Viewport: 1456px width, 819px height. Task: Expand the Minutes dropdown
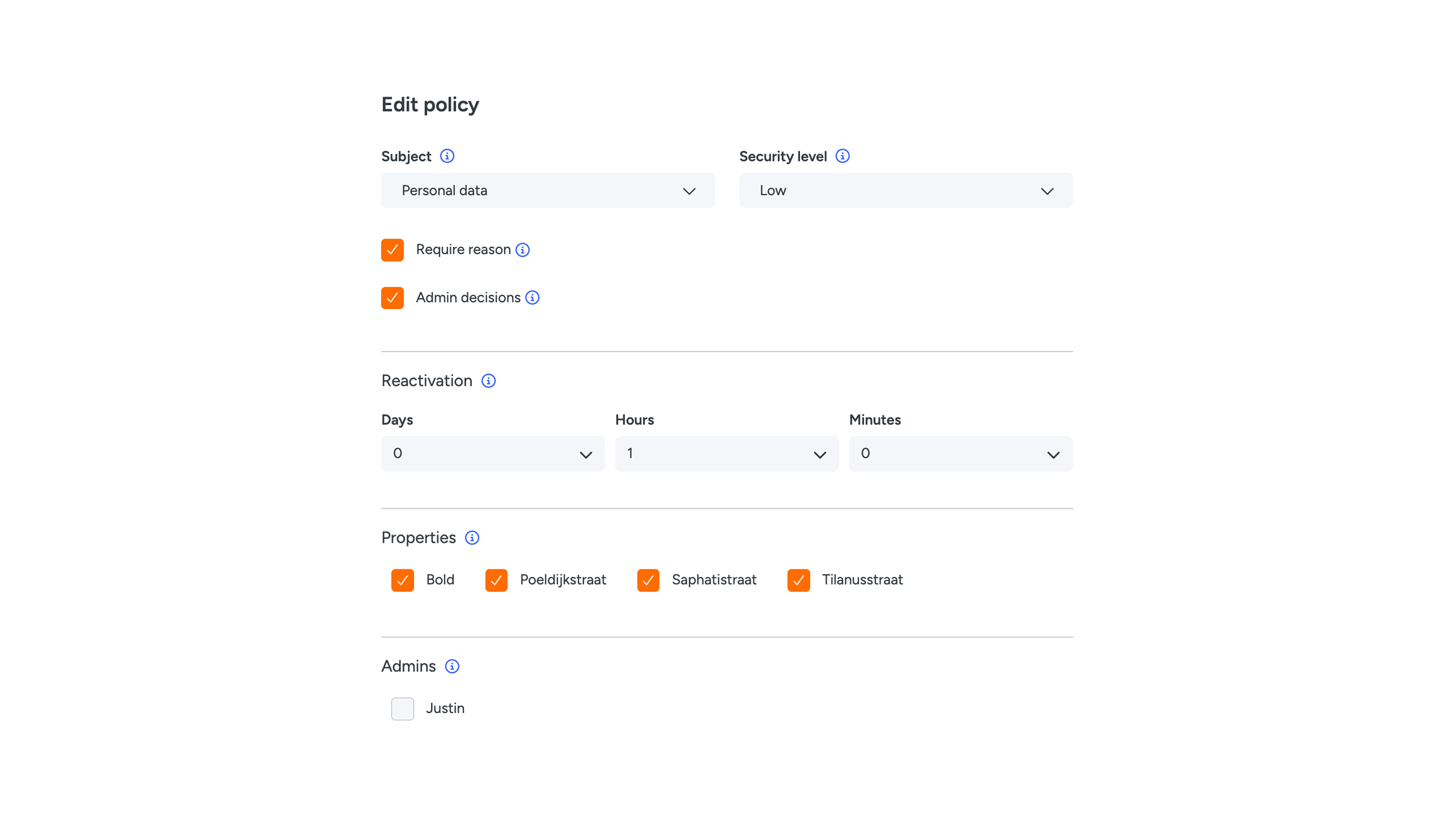tap(961, 453)
